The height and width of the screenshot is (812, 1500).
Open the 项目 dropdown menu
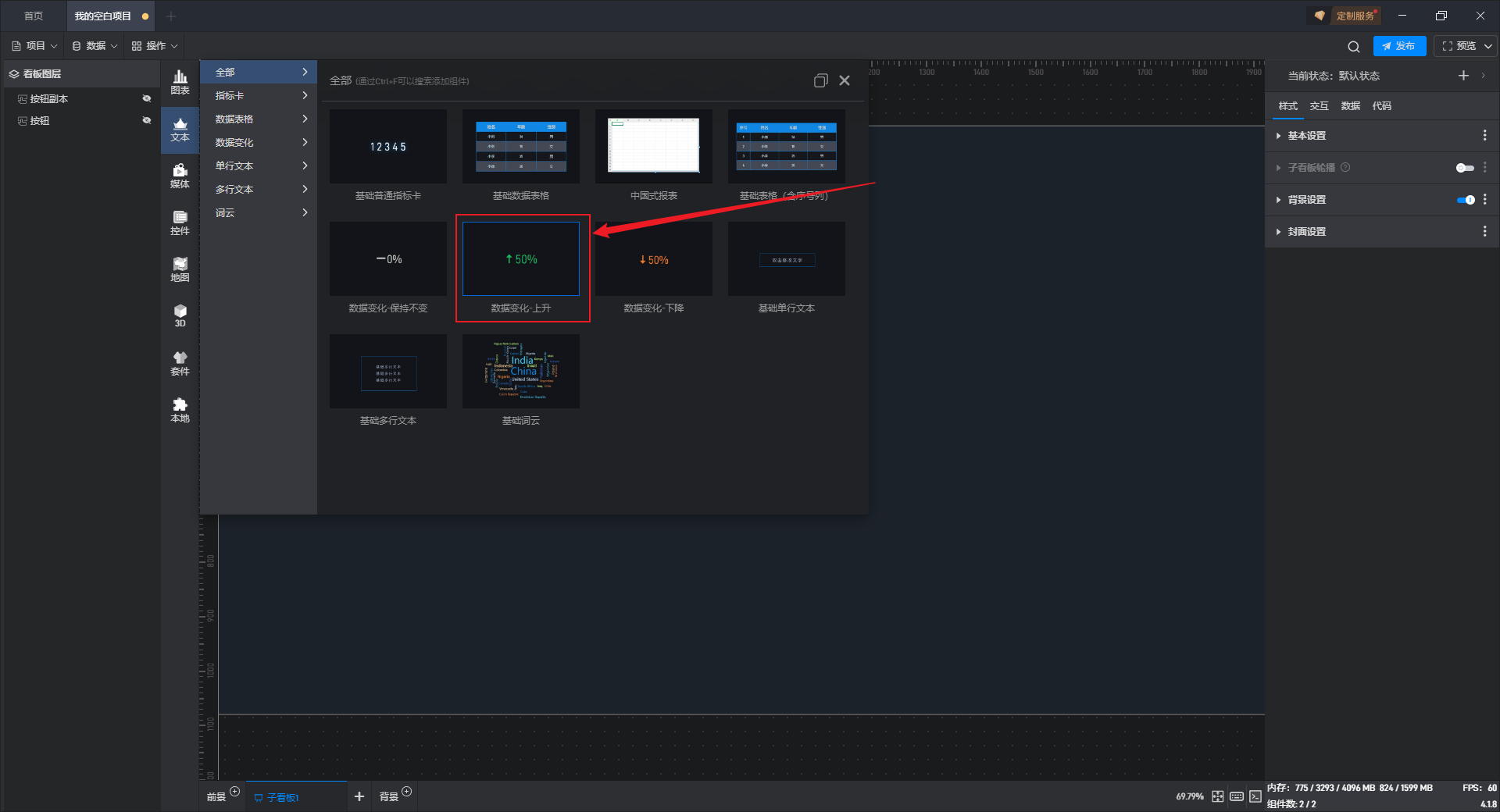[35, 46]
